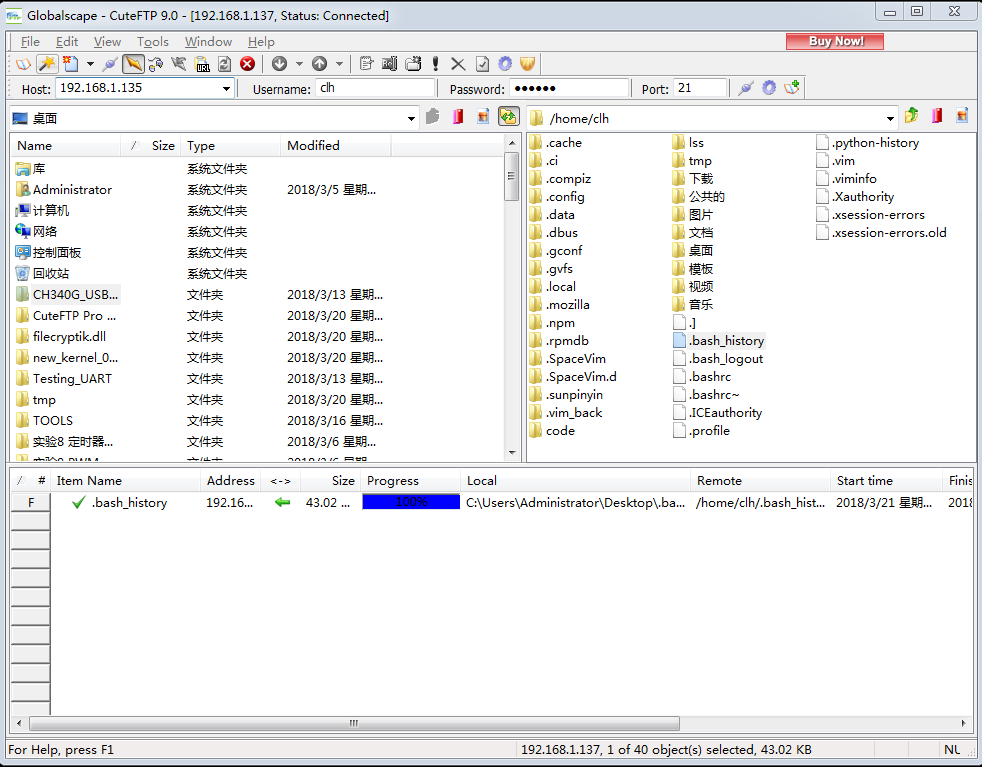Select the local Testing_UART folder
Screen dimensions: 982x767
[65, 379]
